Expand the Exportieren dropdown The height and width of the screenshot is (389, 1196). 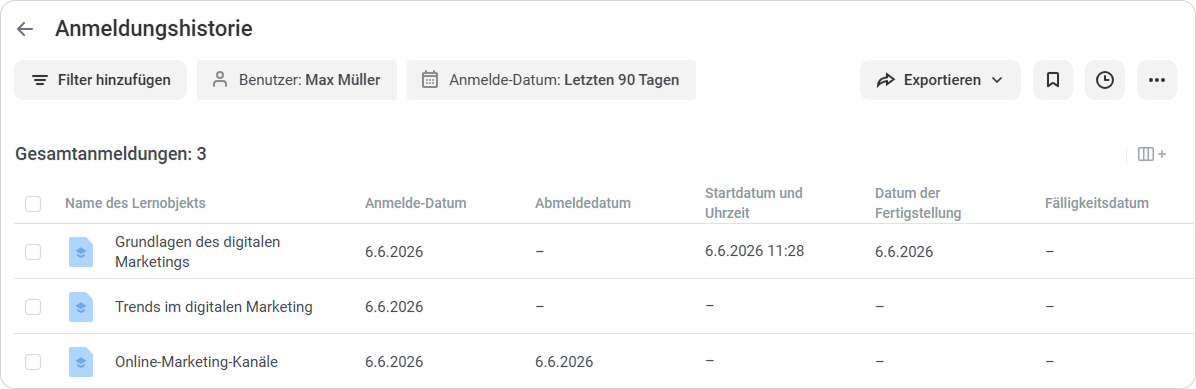click(940, 80)
